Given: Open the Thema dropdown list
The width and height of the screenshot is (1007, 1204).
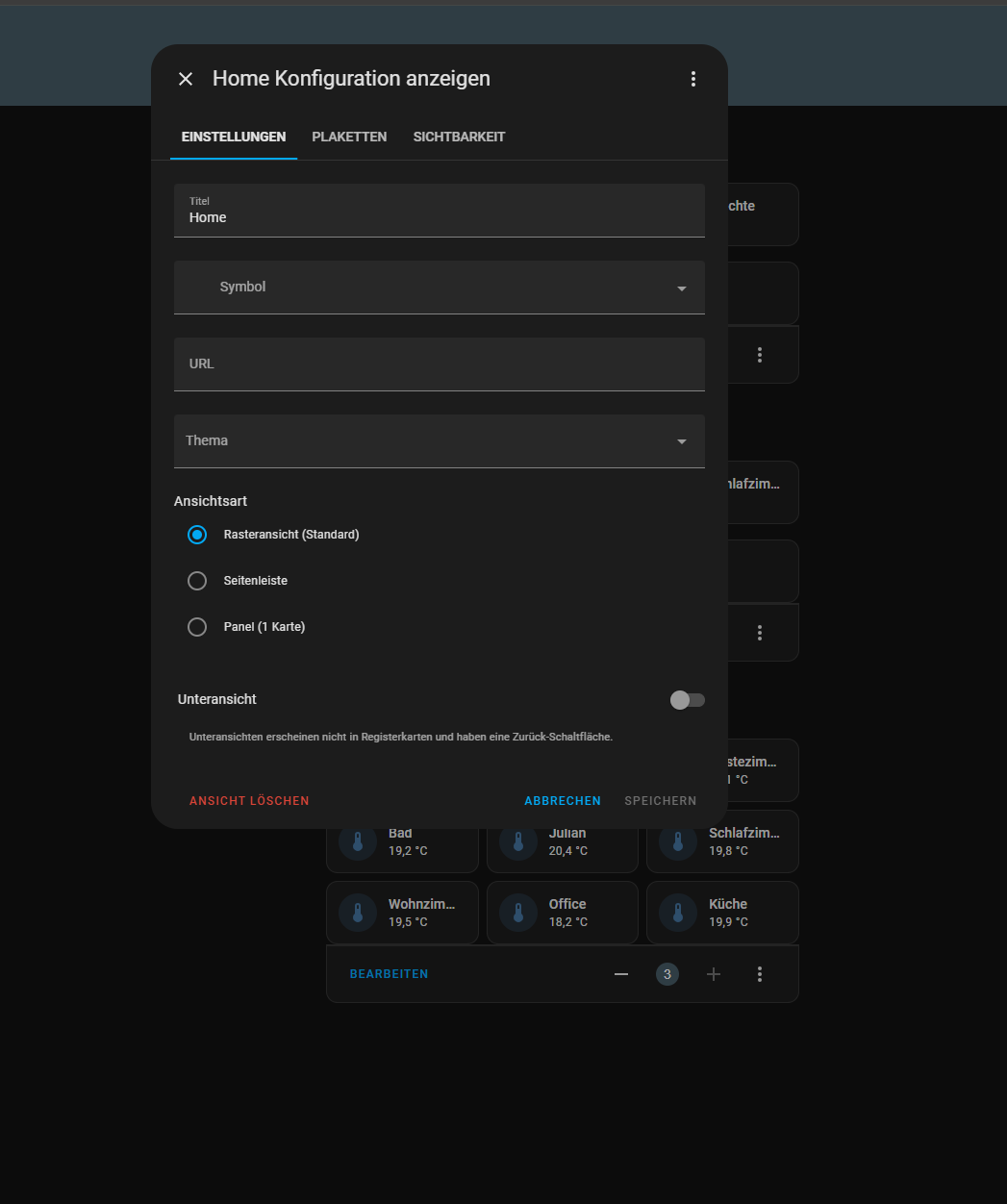Looking at the screenshot, I should (439, 441).
